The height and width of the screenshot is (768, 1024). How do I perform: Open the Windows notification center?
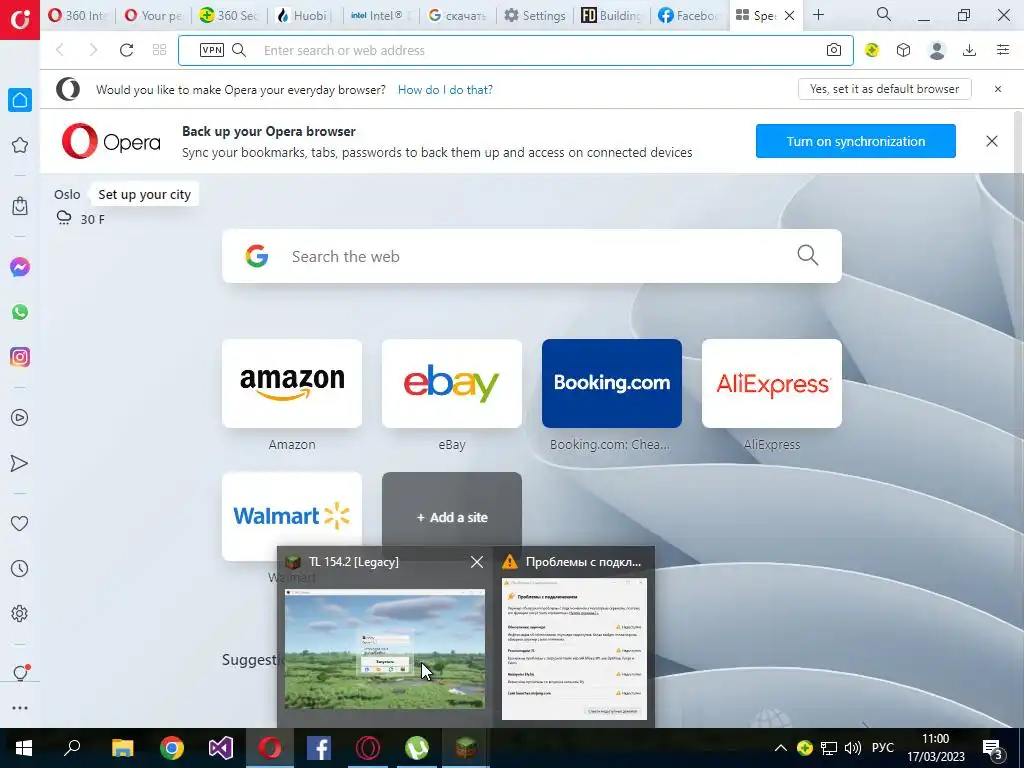pyautogui.click(x=993, y=748)
